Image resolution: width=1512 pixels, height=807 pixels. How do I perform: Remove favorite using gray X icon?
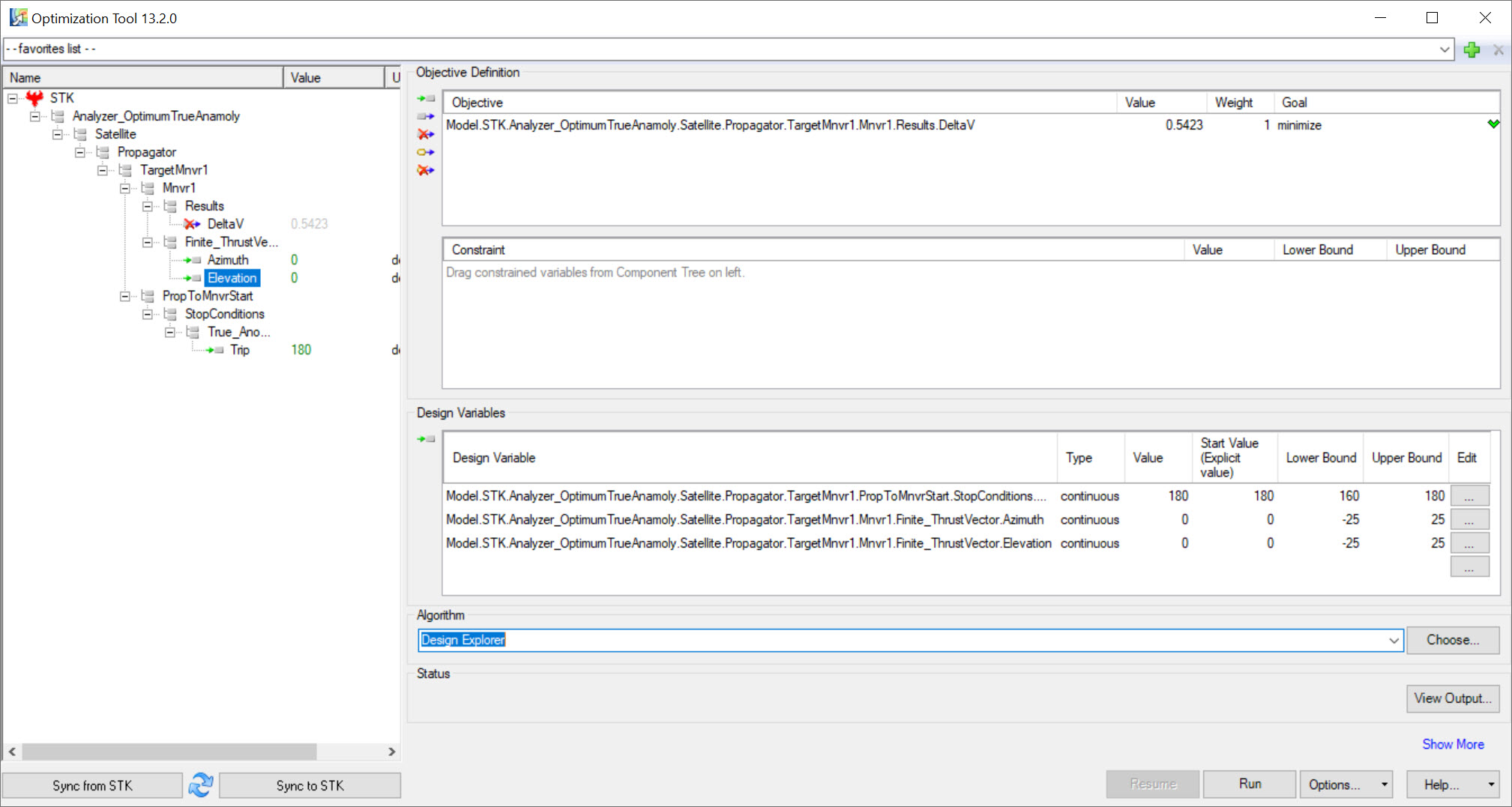[x=1499, y=50]
